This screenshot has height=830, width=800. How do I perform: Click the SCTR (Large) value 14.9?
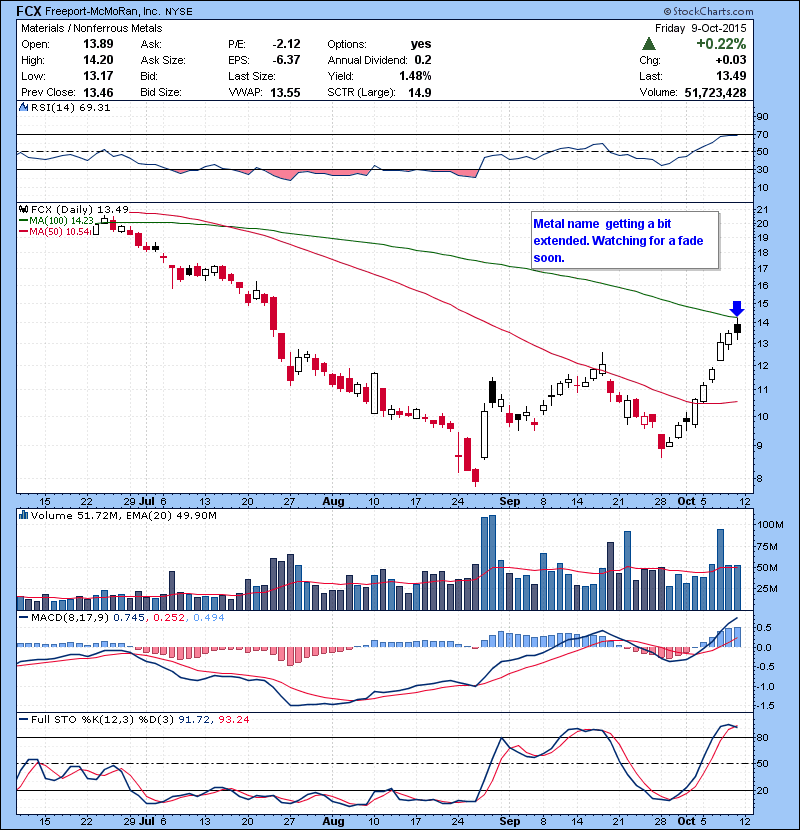point(420,92)
